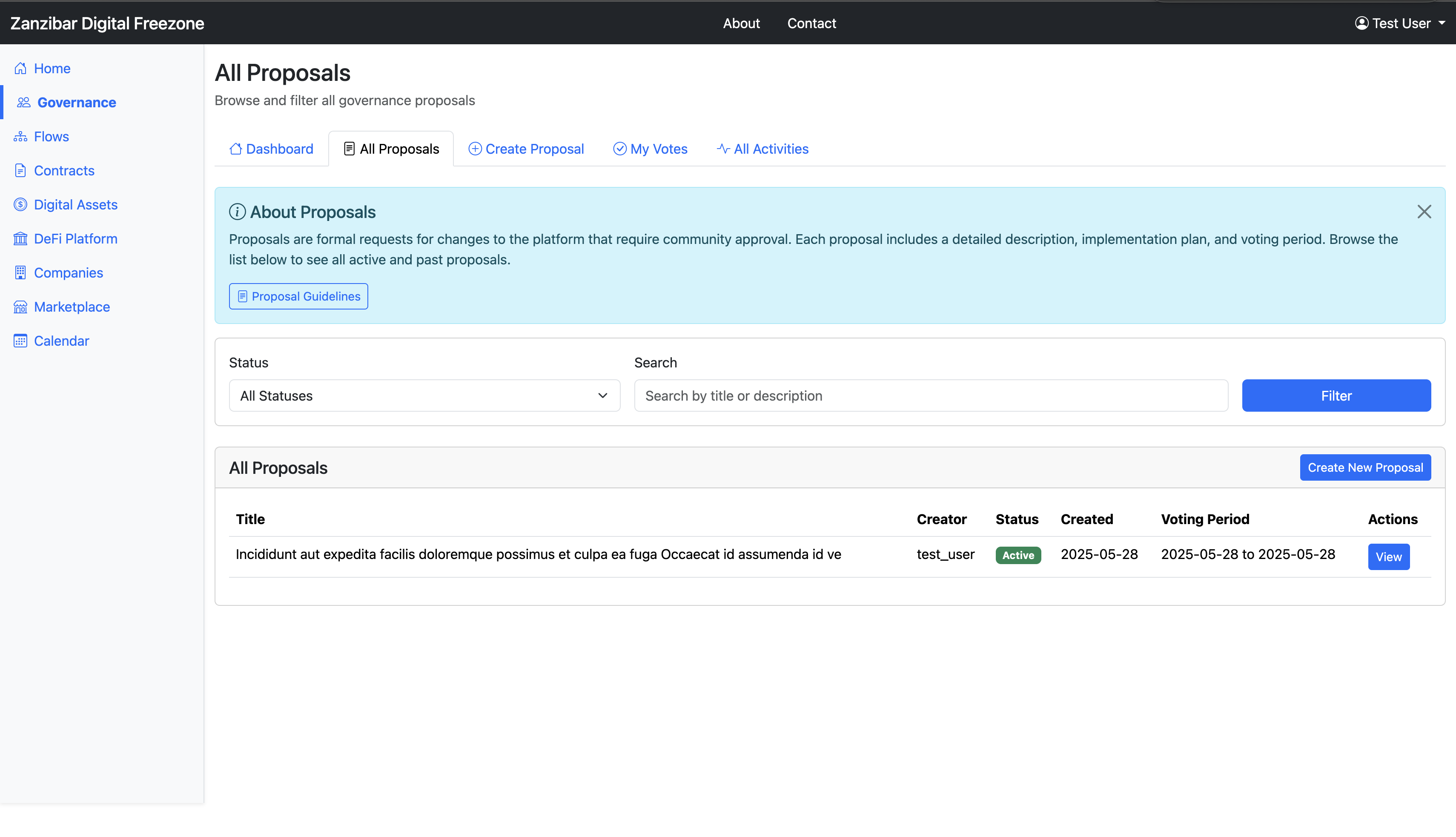
Task: Click the DeFi Platform bank icon
Action: coord(21,238)
